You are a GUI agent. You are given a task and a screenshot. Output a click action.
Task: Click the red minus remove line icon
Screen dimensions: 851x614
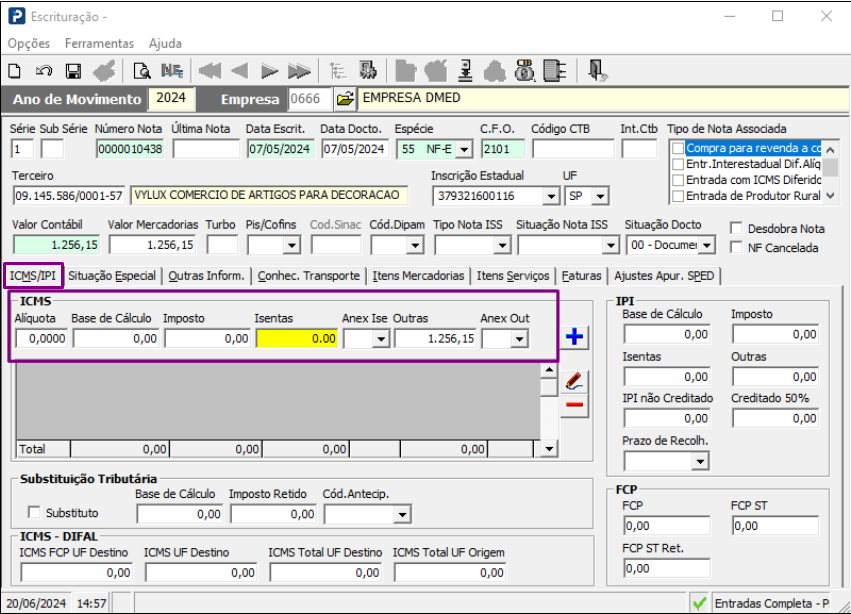[x=574, y=405]
